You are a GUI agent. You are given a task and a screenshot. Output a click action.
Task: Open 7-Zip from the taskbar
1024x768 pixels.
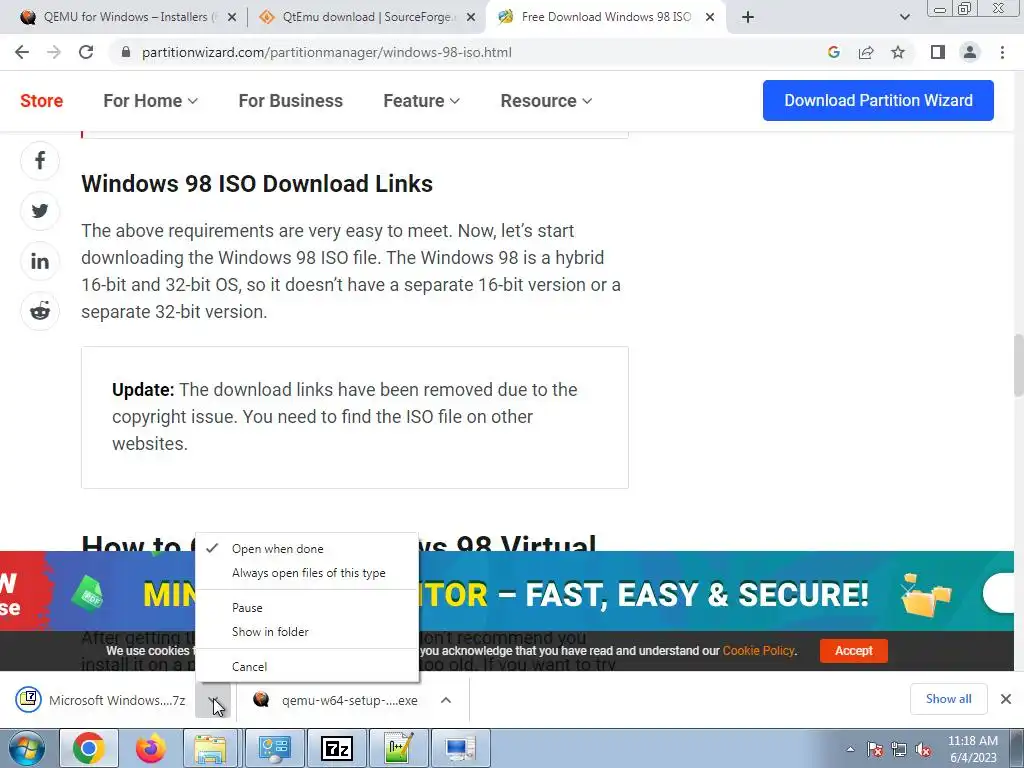click(x=337, y=748)
